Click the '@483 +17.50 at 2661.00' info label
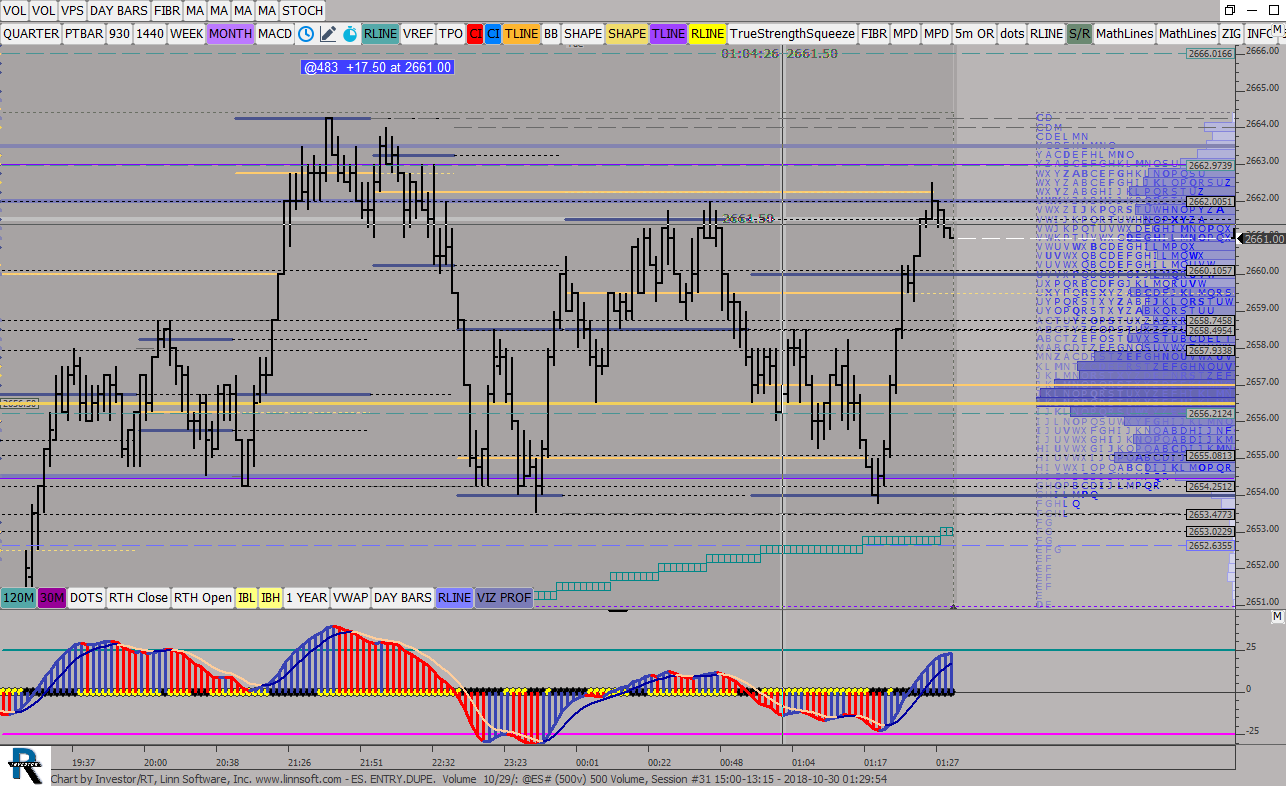Screen dimensions: 1286x786 tap(378, 67)
